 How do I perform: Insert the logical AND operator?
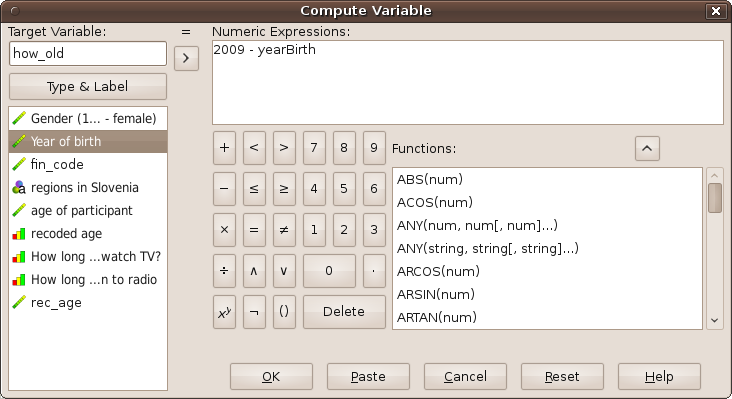[x=254, y=271]
